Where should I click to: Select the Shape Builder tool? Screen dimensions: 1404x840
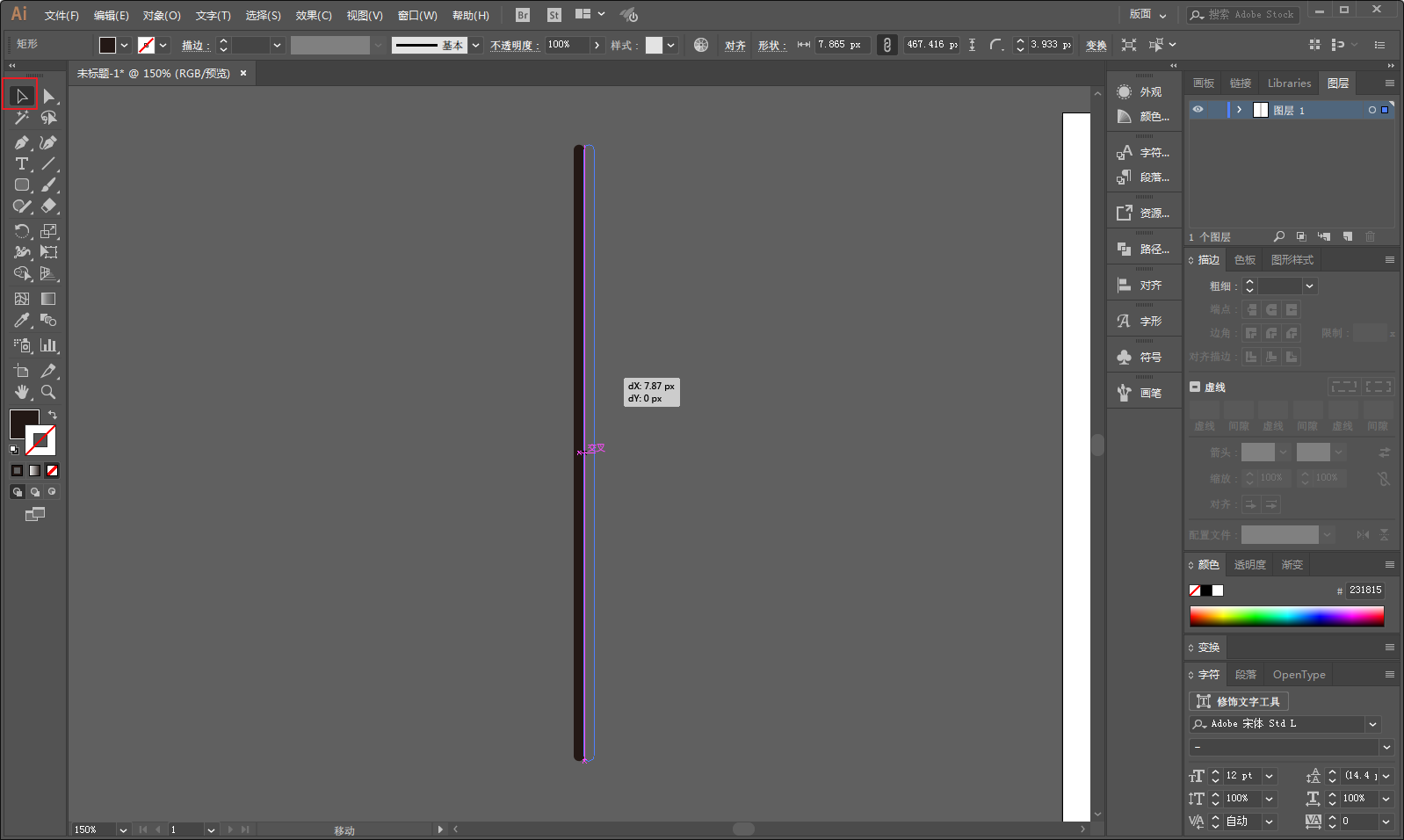21,274
